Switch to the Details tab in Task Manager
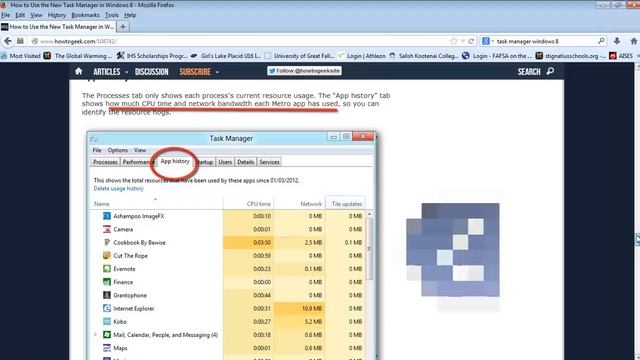The image size is (640, 360). tap(245, 162)
